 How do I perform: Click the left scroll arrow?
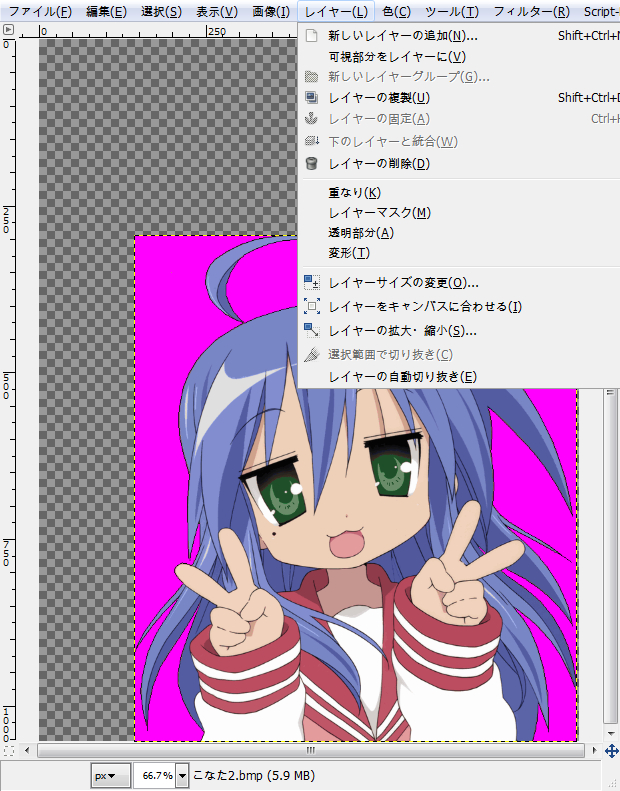(27, 751)
